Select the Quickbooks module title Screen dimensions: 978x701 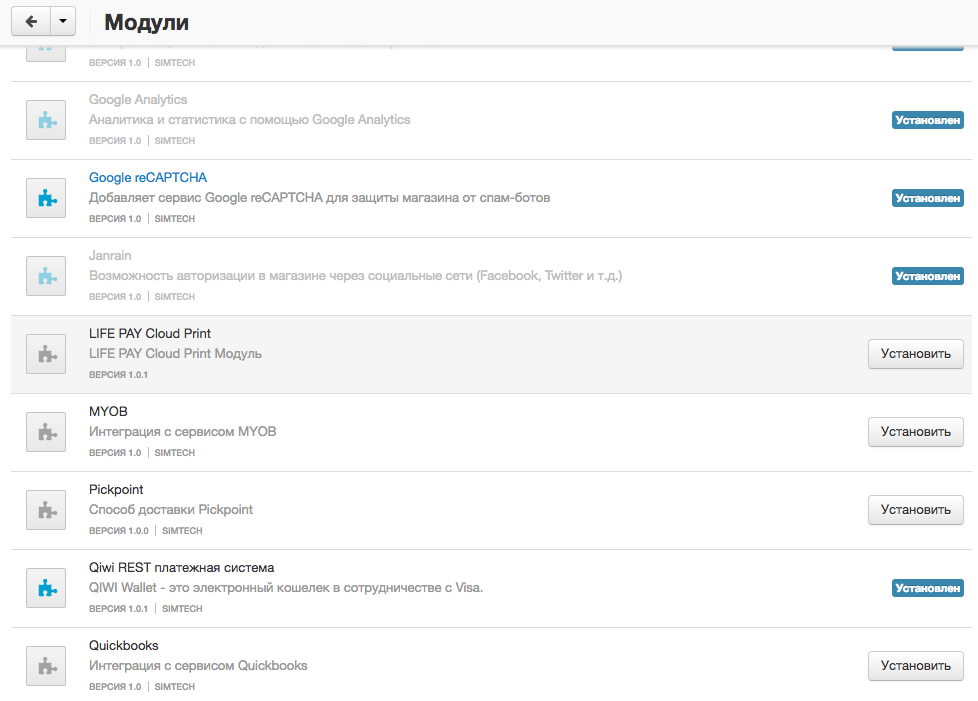tap(123, 645)
